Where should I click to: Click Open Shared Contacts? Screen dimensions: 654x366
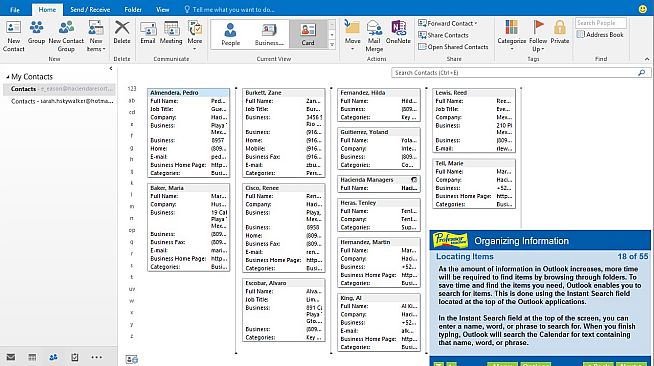pyautogui.click(x=453, y=47)
